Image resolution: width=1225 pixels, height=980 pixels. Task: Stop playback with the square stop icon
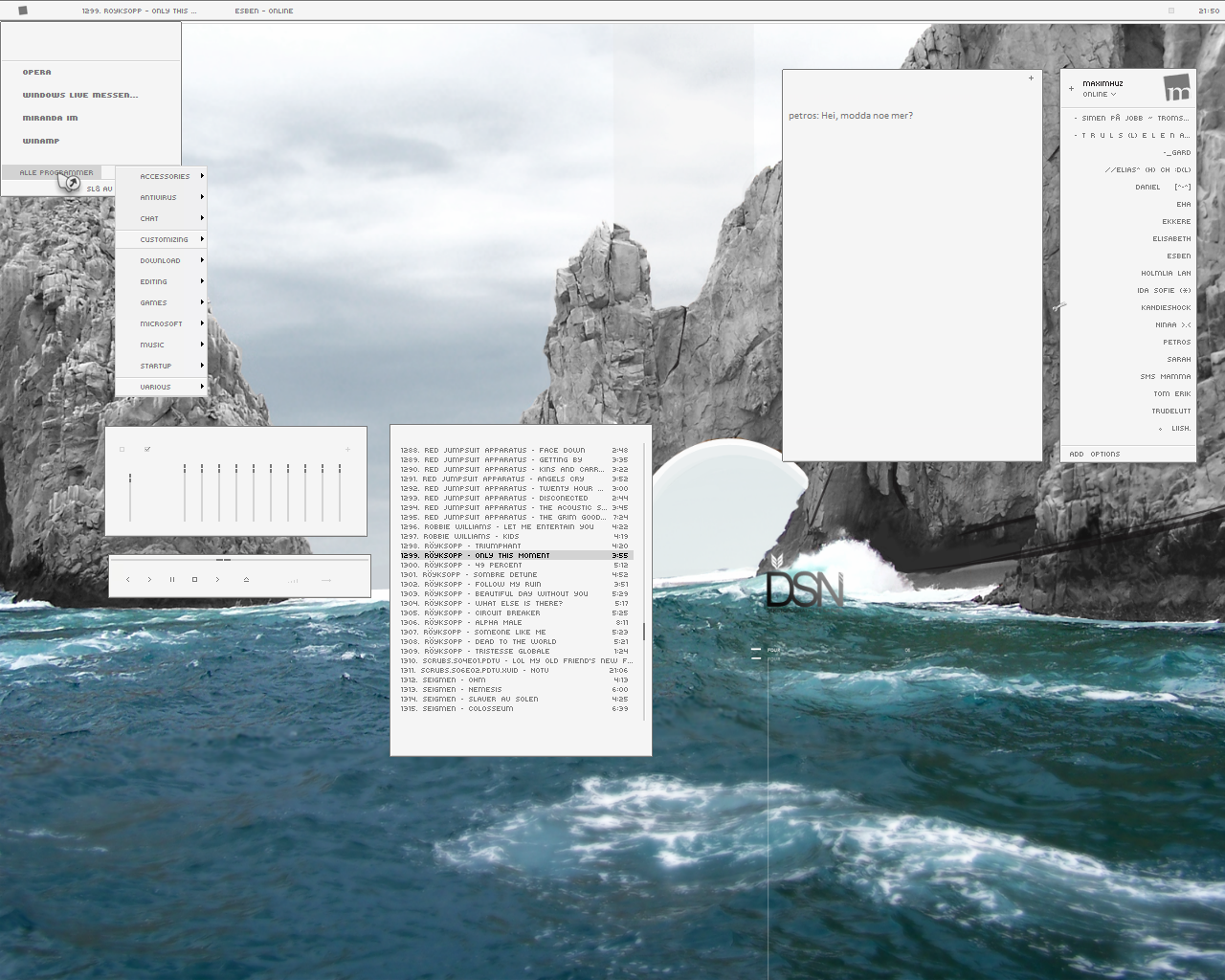[x=194, y=579]
